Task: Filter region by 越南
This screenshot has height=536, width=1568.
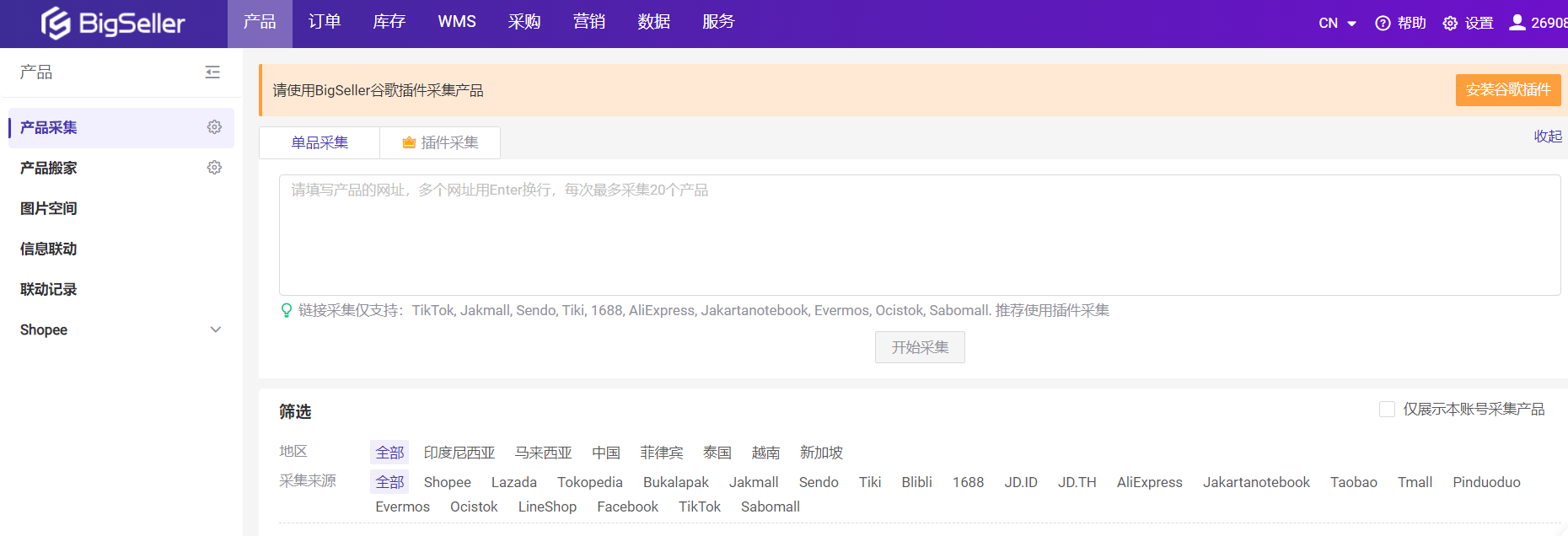Action: pyautogui.click(x=765, y=453)
